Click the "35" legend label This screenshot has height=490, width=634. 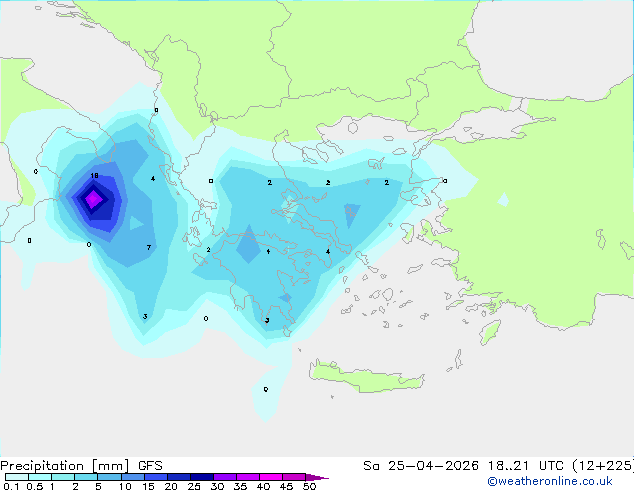click(240, 486)
